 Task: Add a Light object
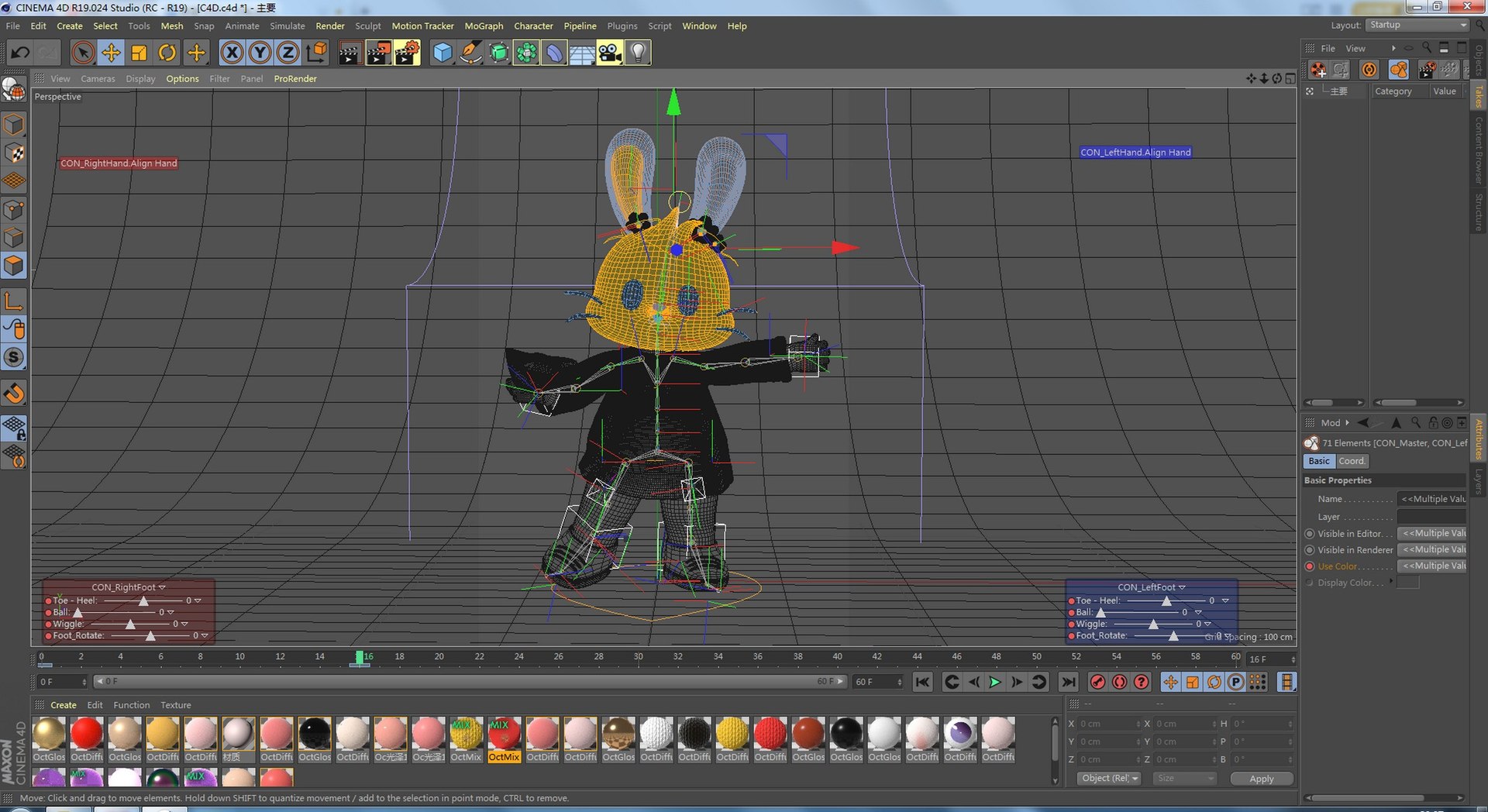coord(638,53)
